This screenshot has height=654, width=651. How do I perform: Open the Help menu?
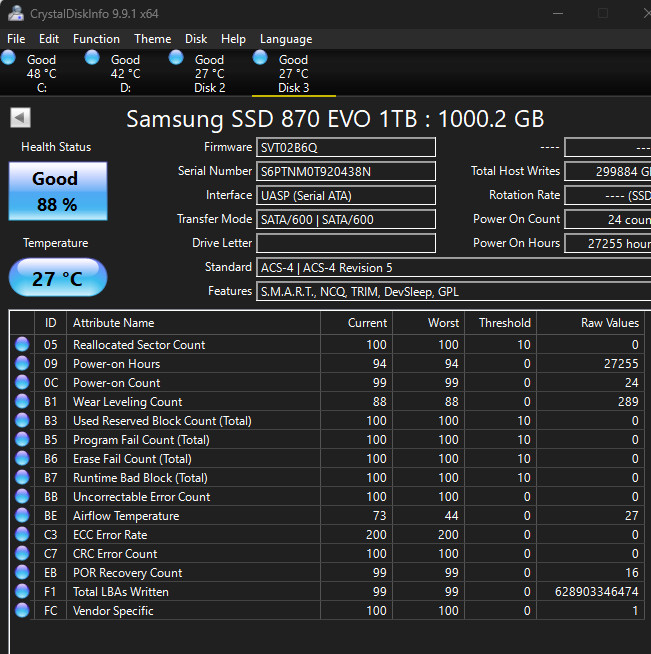click(x=233, y=39)
